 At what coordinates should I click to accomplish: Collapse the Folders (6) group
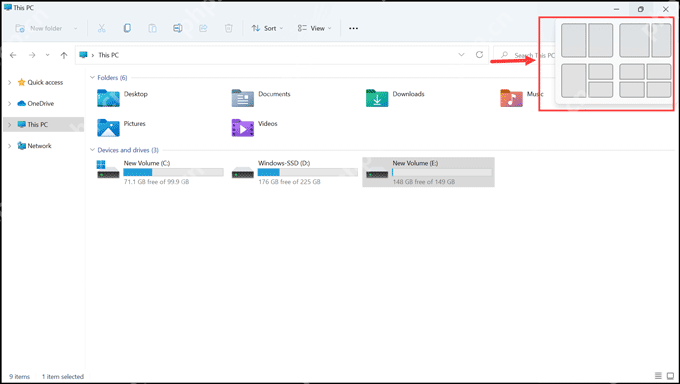tap(92, 78)
